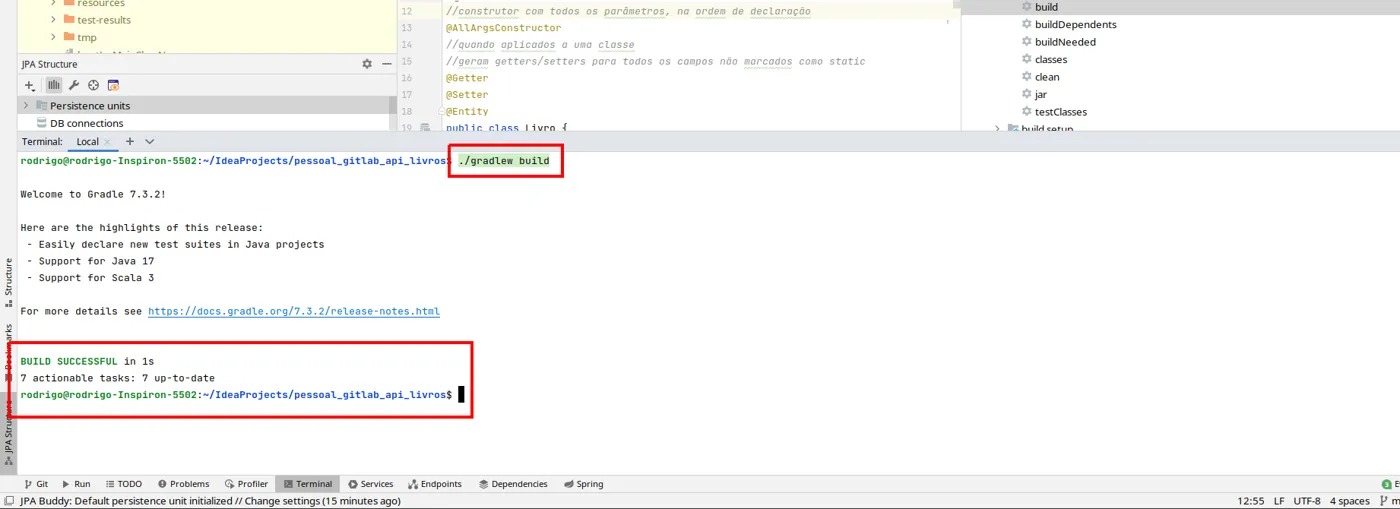Image resolution: width=1400 pixels, height=509 pixels.
Task: Expand the test-results folder
Action: (x=54, y=19)
